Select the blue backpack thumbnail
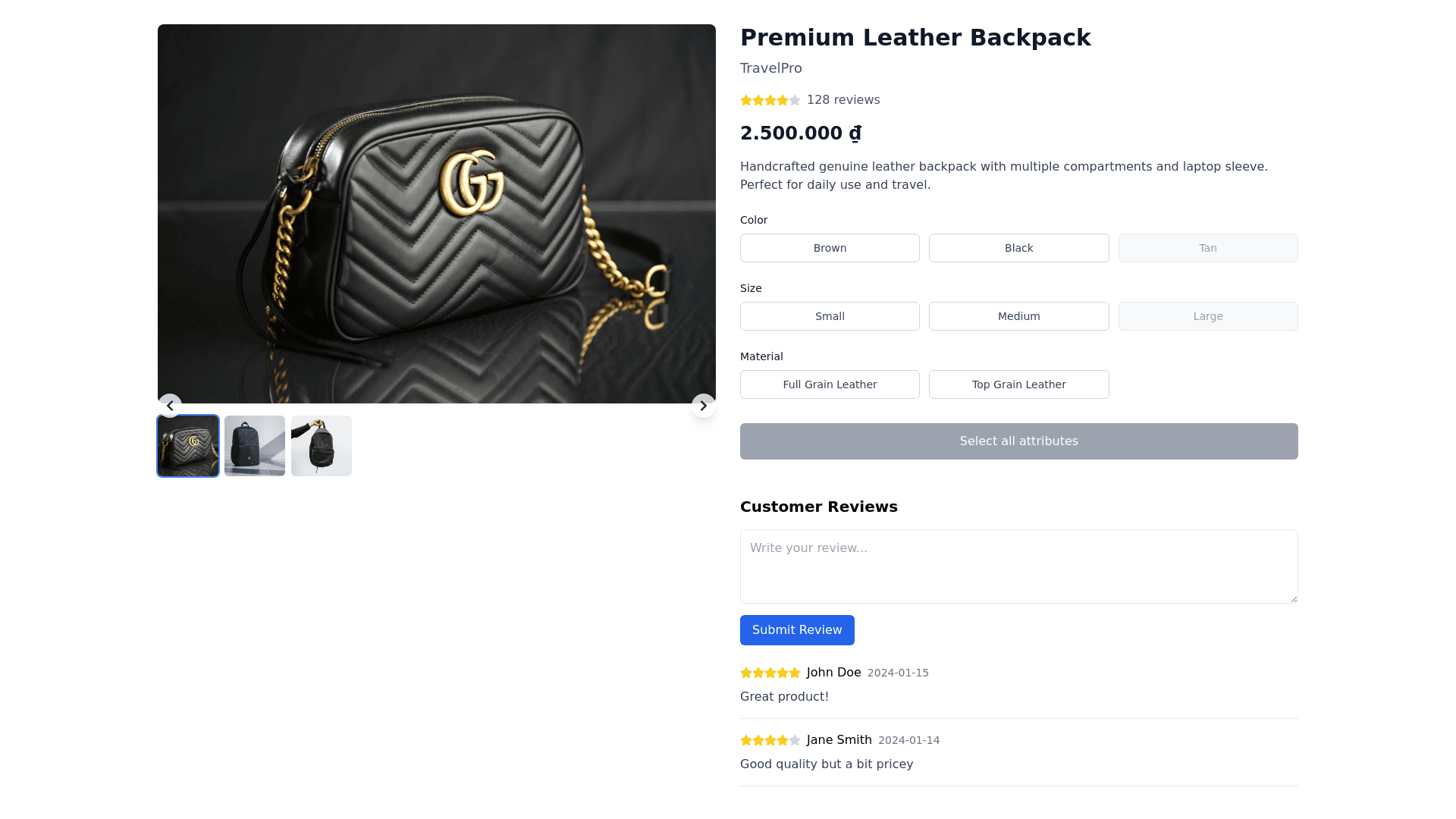The height and width of the screenshot is (819, 1456). click(255, 446)
